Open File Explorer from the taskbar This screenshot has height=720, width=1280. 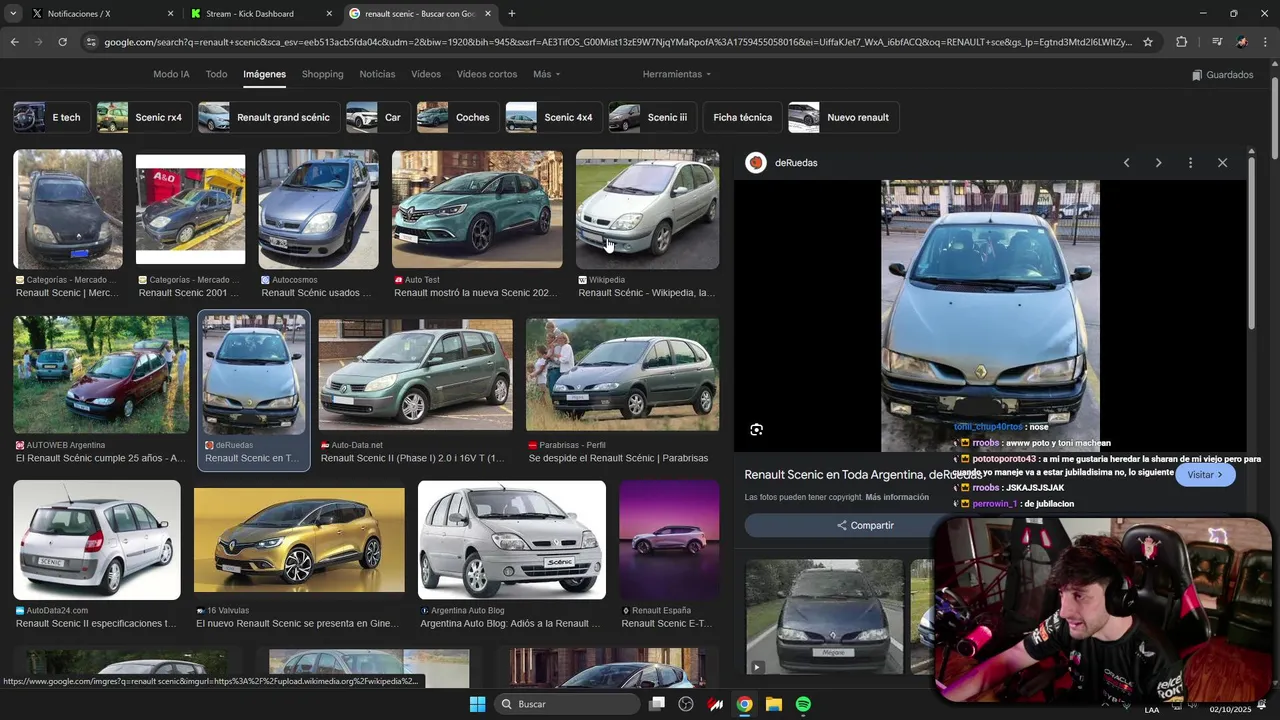pyautogui.click(x=774, y=704)
